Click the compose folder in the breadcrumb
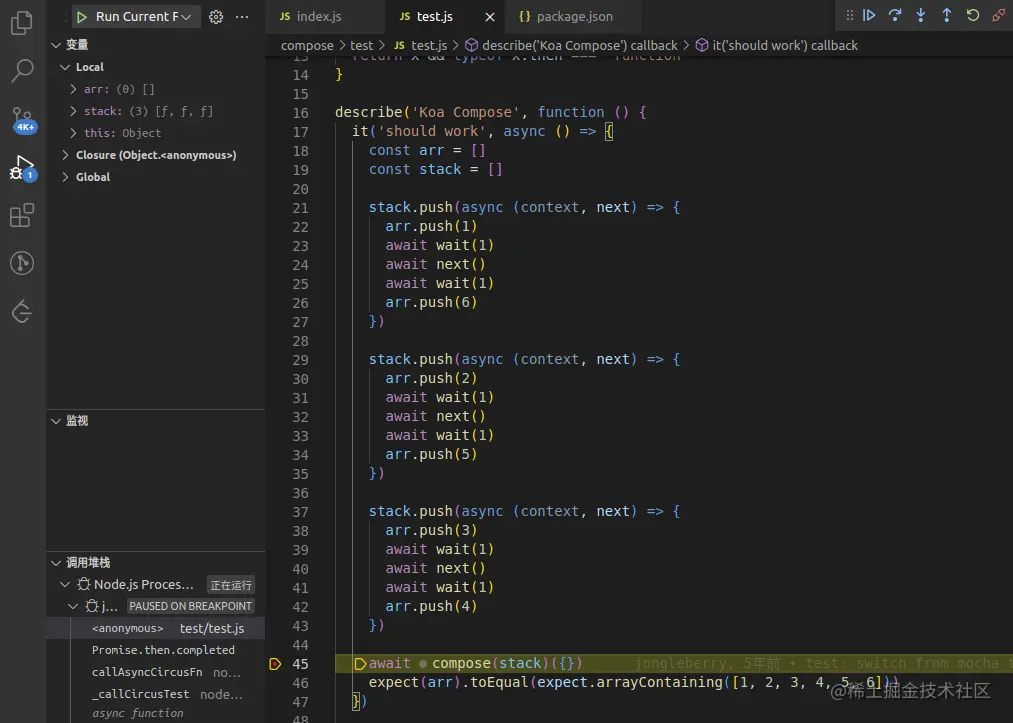The image size is (1013, 723). tap(307, 45)
